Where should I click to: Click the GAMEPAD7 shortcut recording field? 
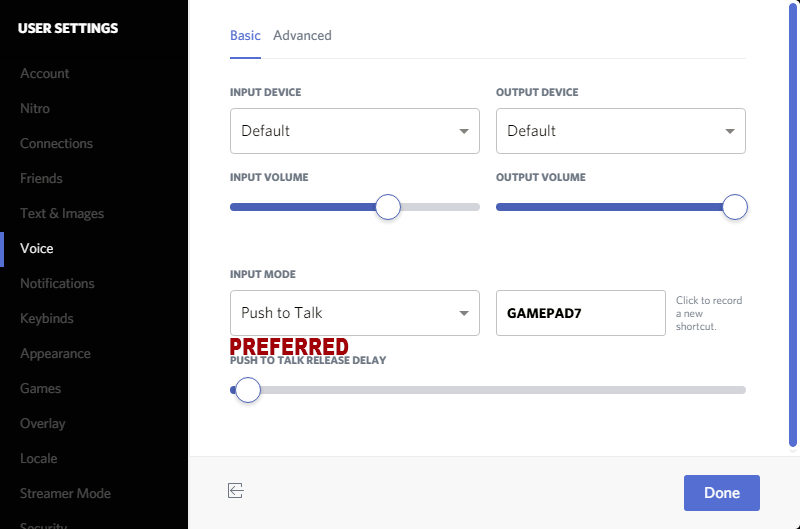tap(580, 313)
